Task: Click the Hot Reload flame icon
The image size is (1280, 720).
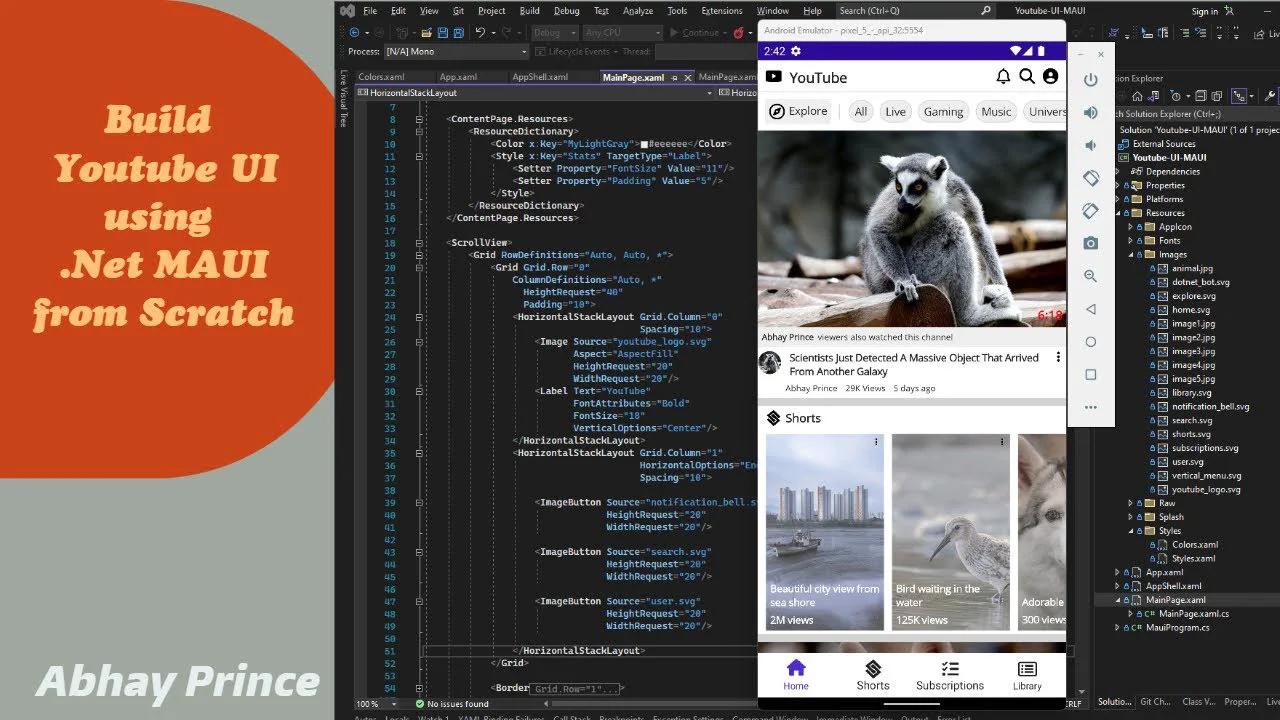Action: coord(739,33)
